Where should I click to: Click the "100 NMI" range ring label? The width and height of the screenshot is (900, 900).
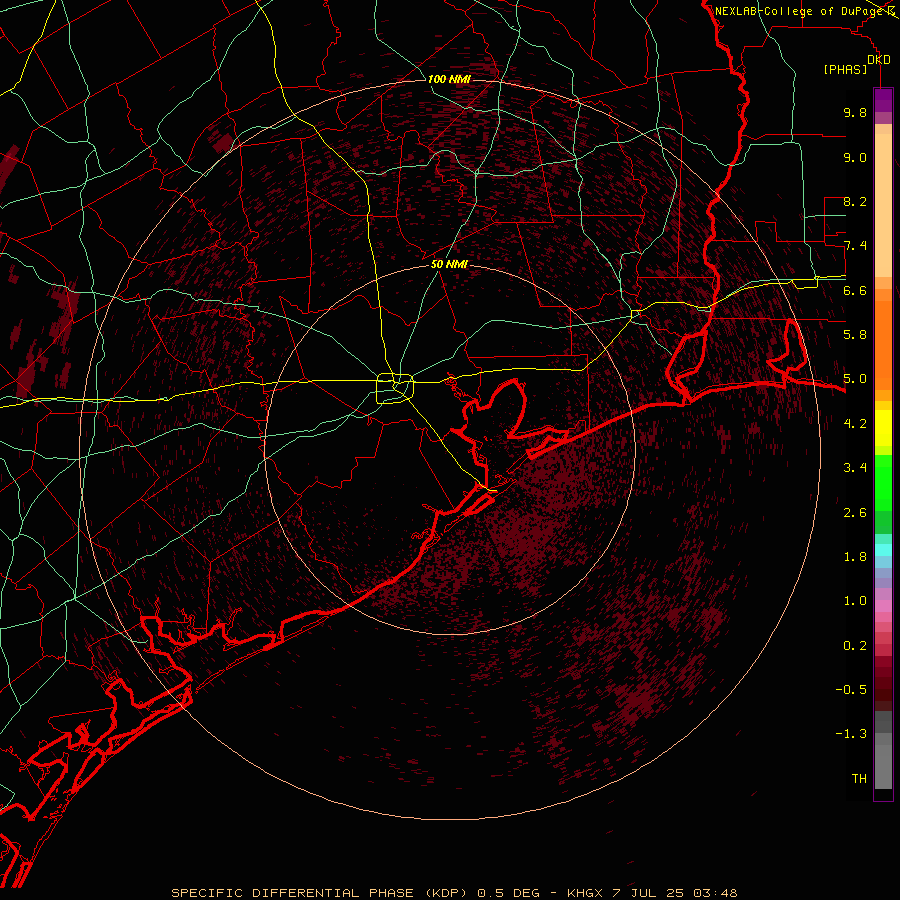[x=449, y=79]
